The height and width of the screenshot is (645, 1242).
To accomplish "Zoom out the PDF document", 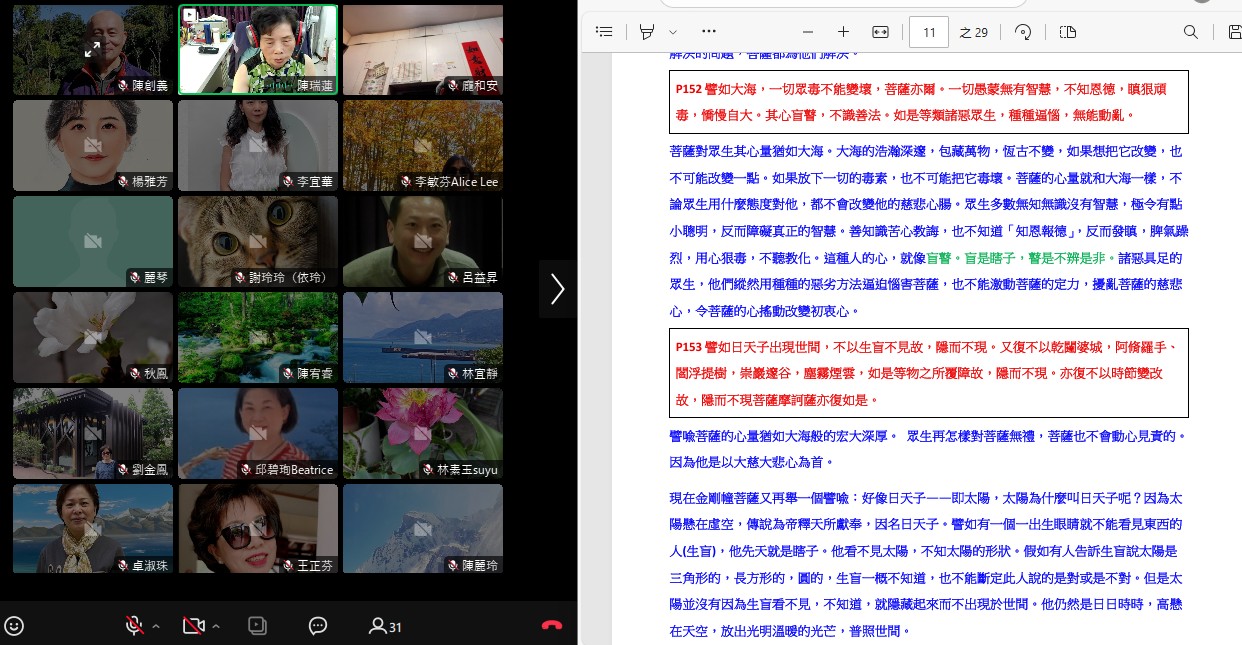I will pyautogui.click(x=808, y=32).
